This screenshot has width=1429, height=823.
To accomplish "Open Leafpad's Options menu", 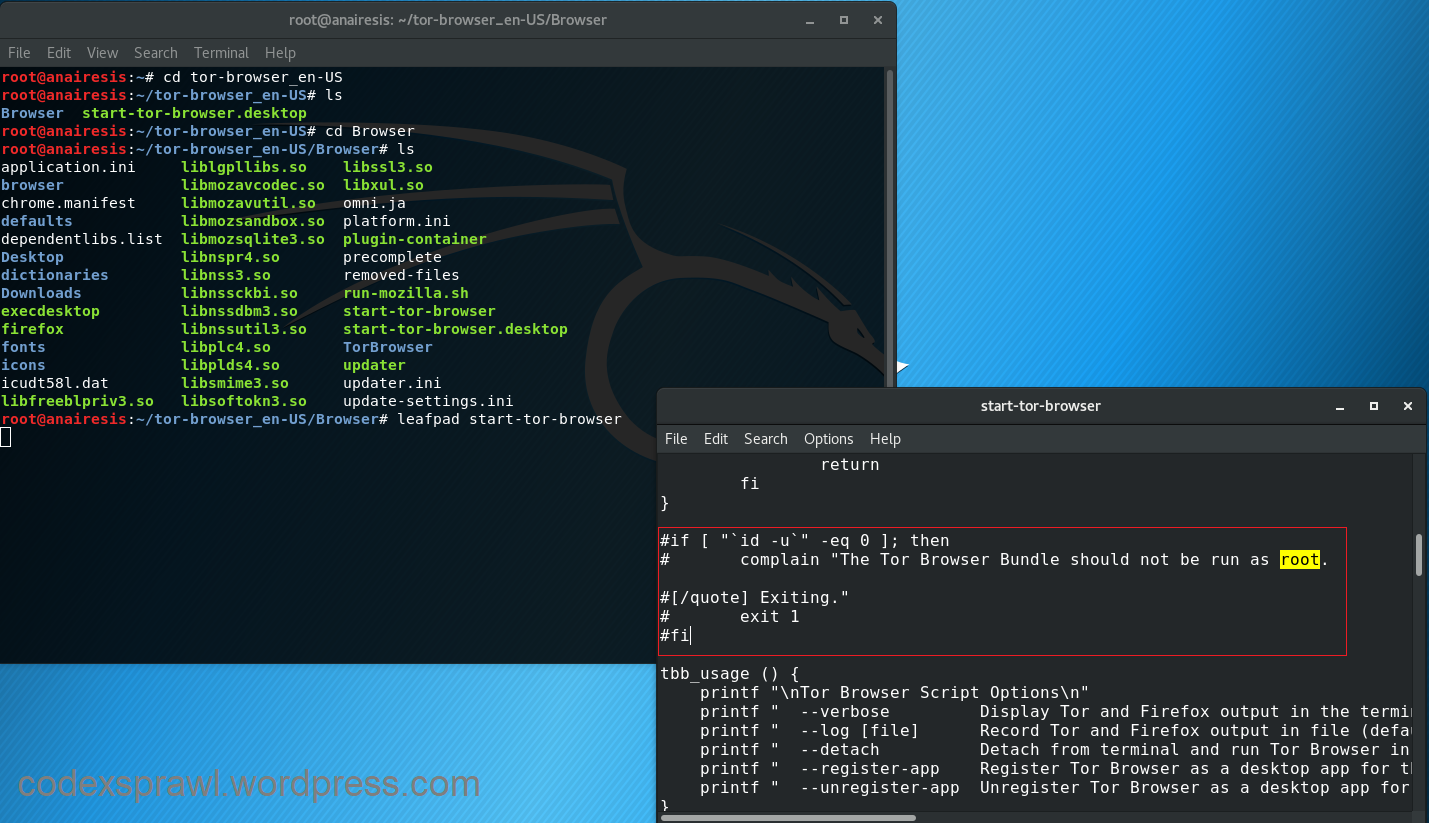I will pos(829,439).
